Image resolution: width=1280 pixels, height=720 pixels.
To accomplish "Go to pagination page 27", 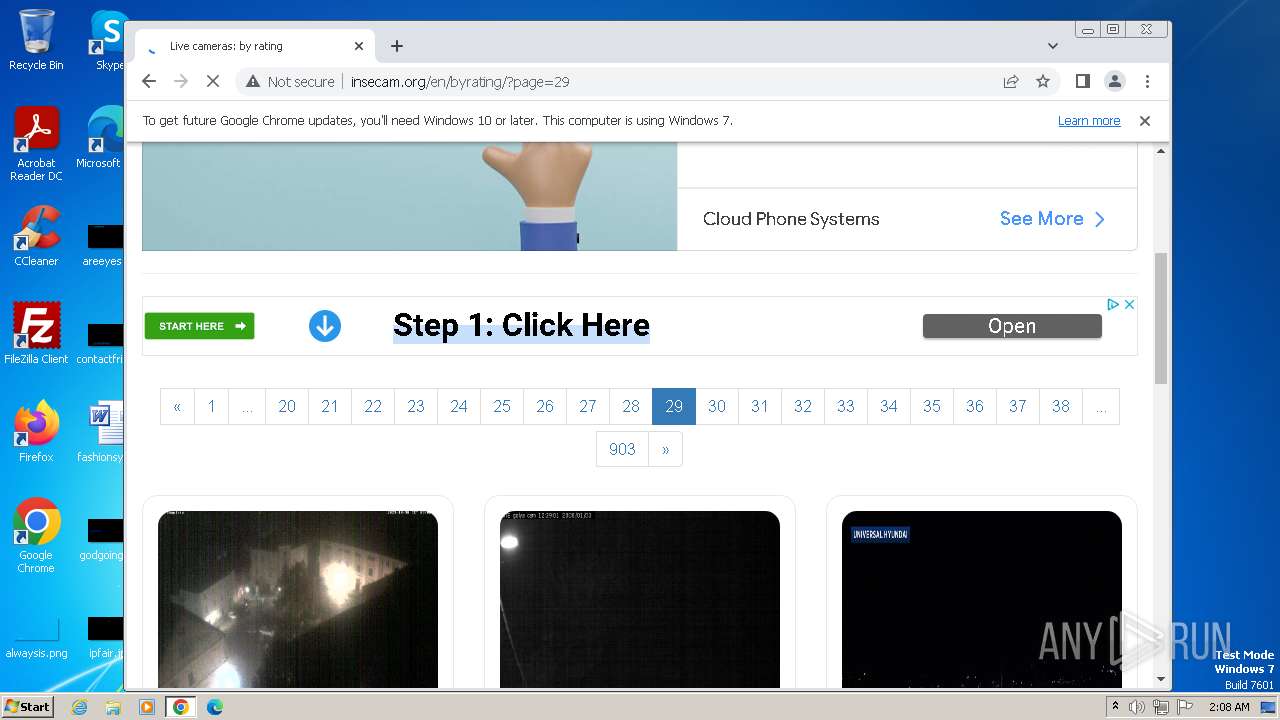I will pyautogui.click(x=588, y=406).
